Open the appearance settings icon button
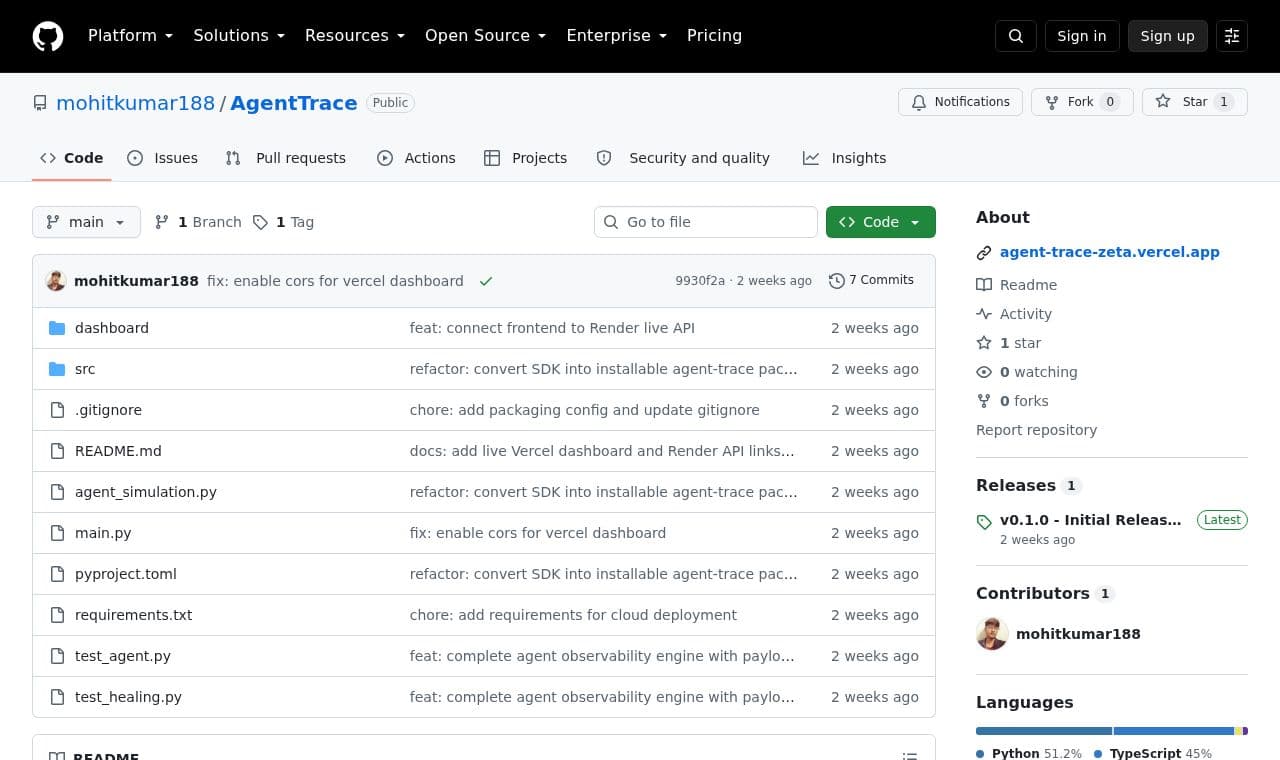The image size is (1280, 760). click(x=1232, y=36)
